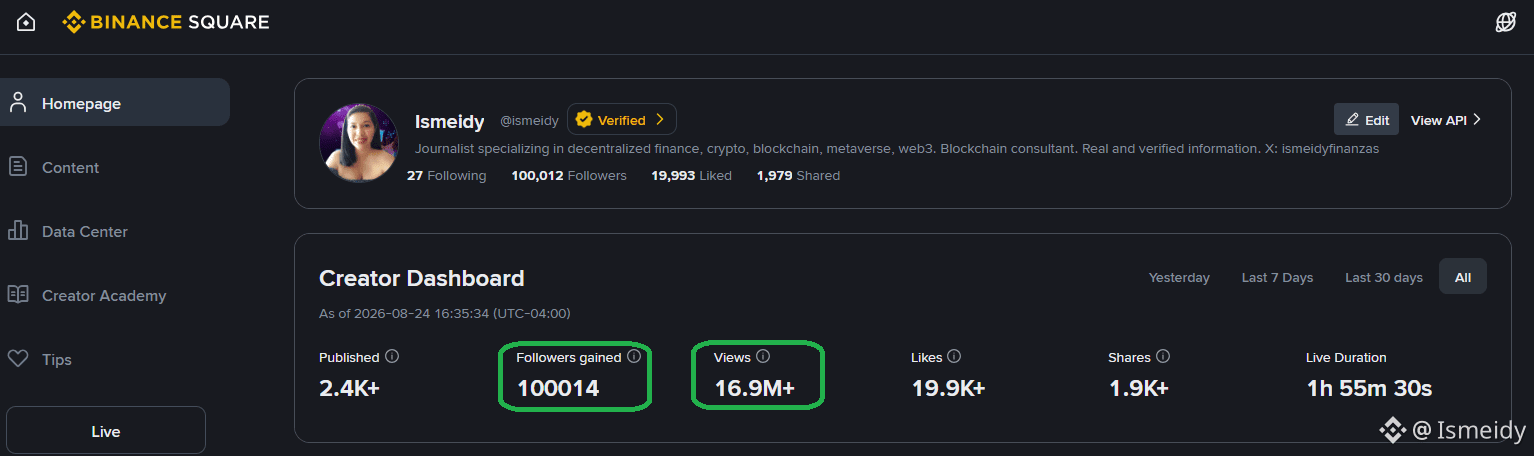Screen dimensions: 1534x456
Task: Click the @ismeidy handle text
Action: [529, 121]
